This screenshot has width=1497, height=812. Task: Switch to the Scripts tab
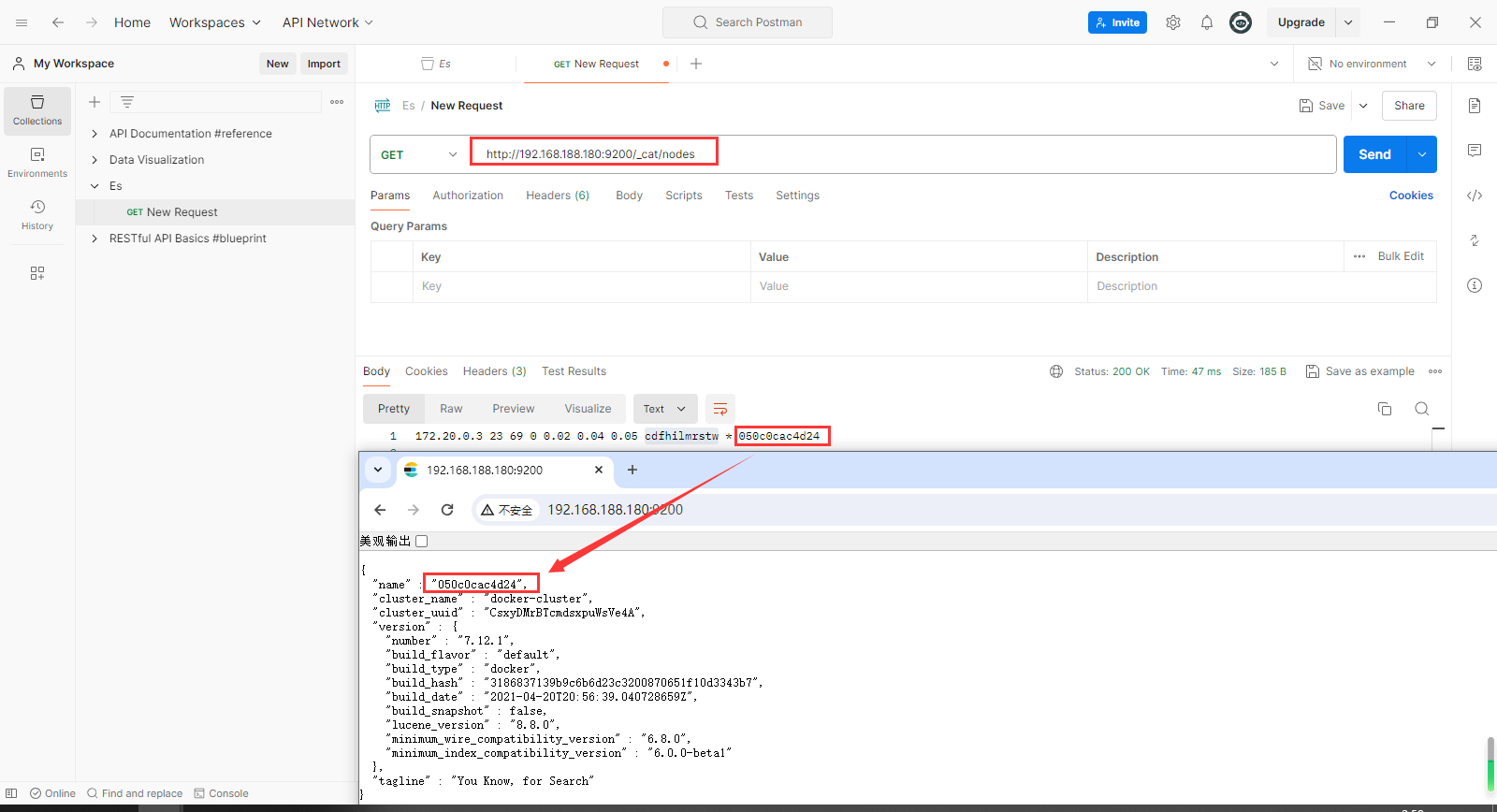coord(684,196)
